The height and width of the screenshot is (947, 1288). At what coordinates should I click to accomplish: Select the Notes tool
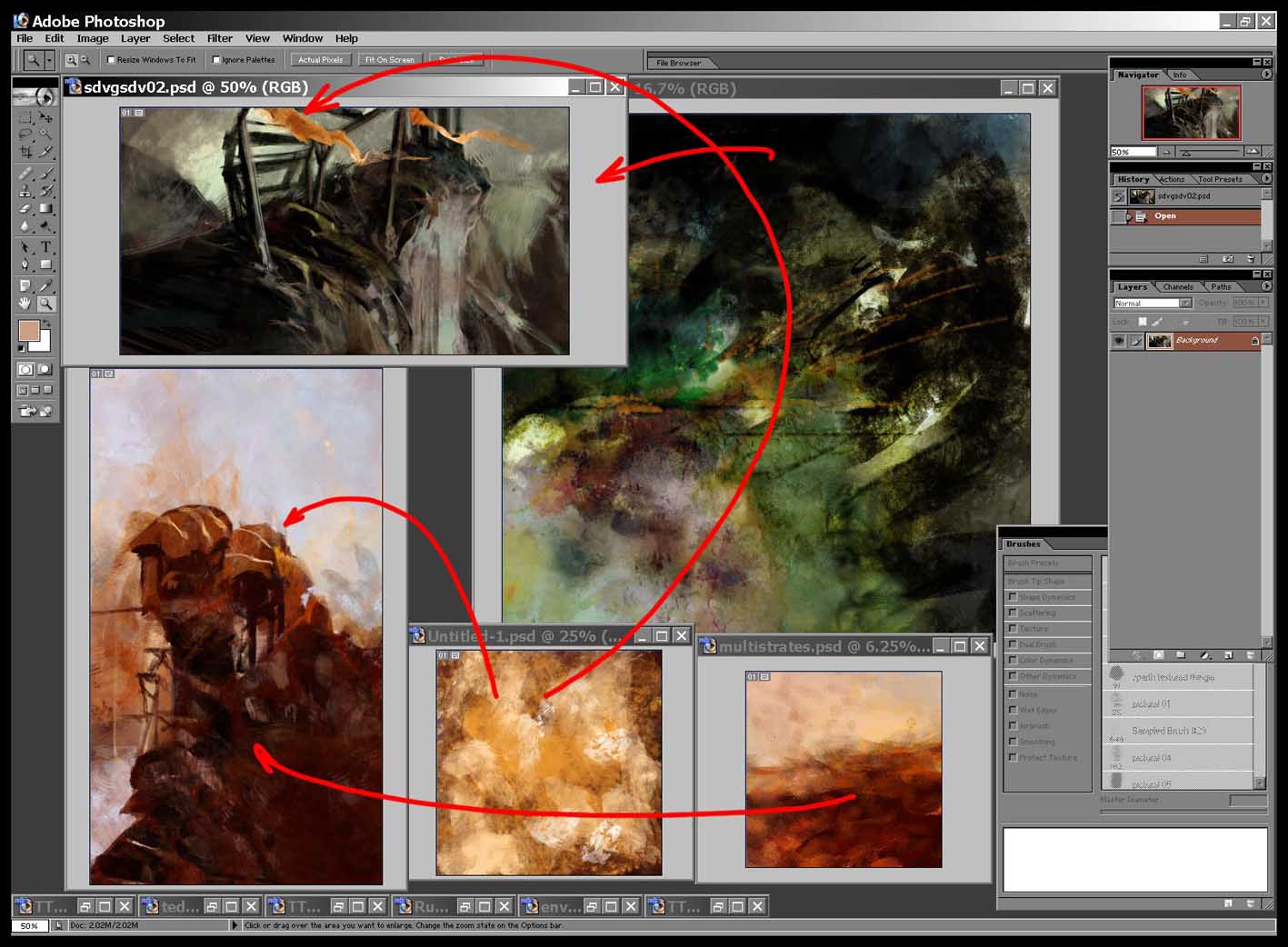[x=26, y=286]
